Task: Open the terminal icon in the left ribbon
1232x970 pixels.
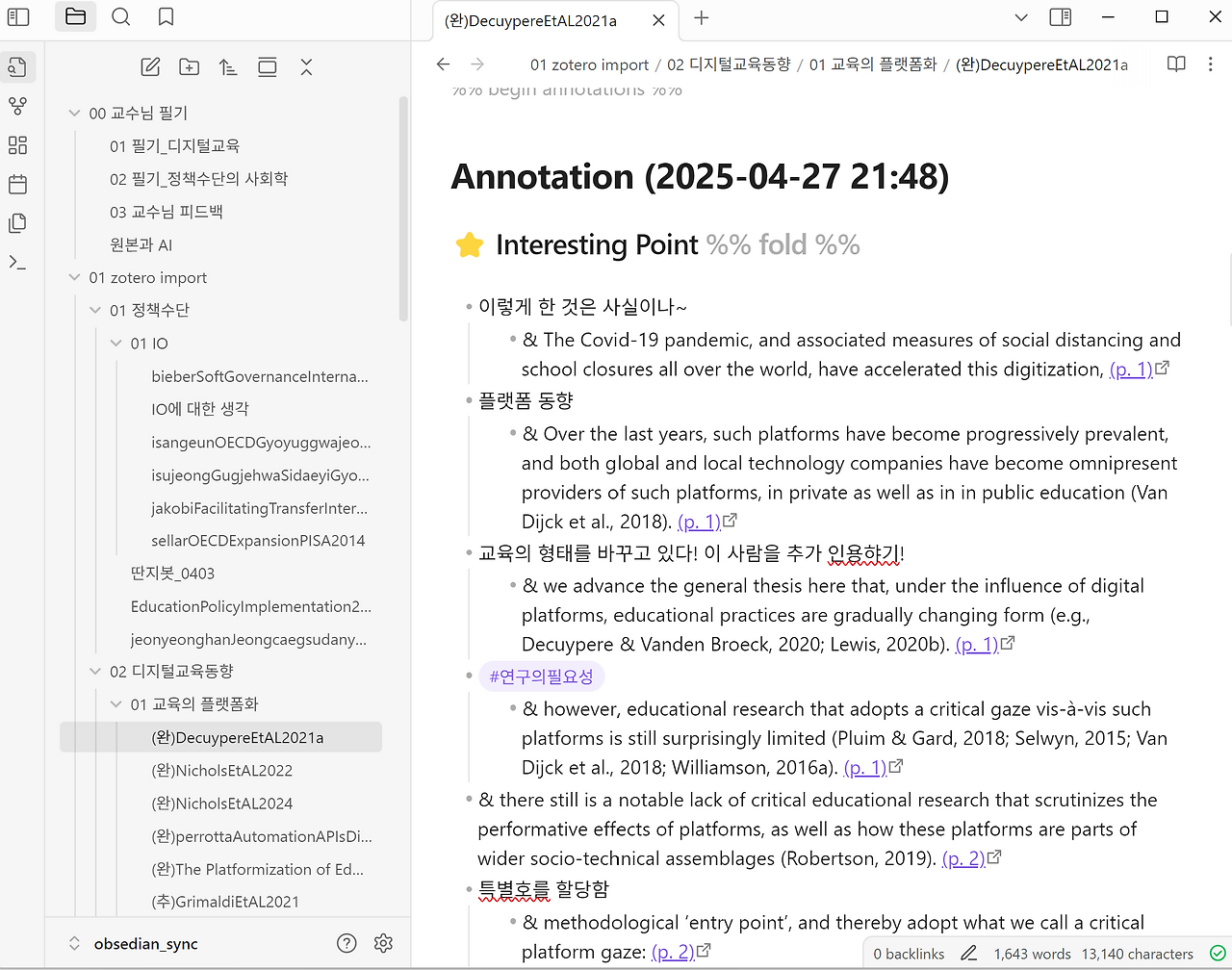Action: 18,262
